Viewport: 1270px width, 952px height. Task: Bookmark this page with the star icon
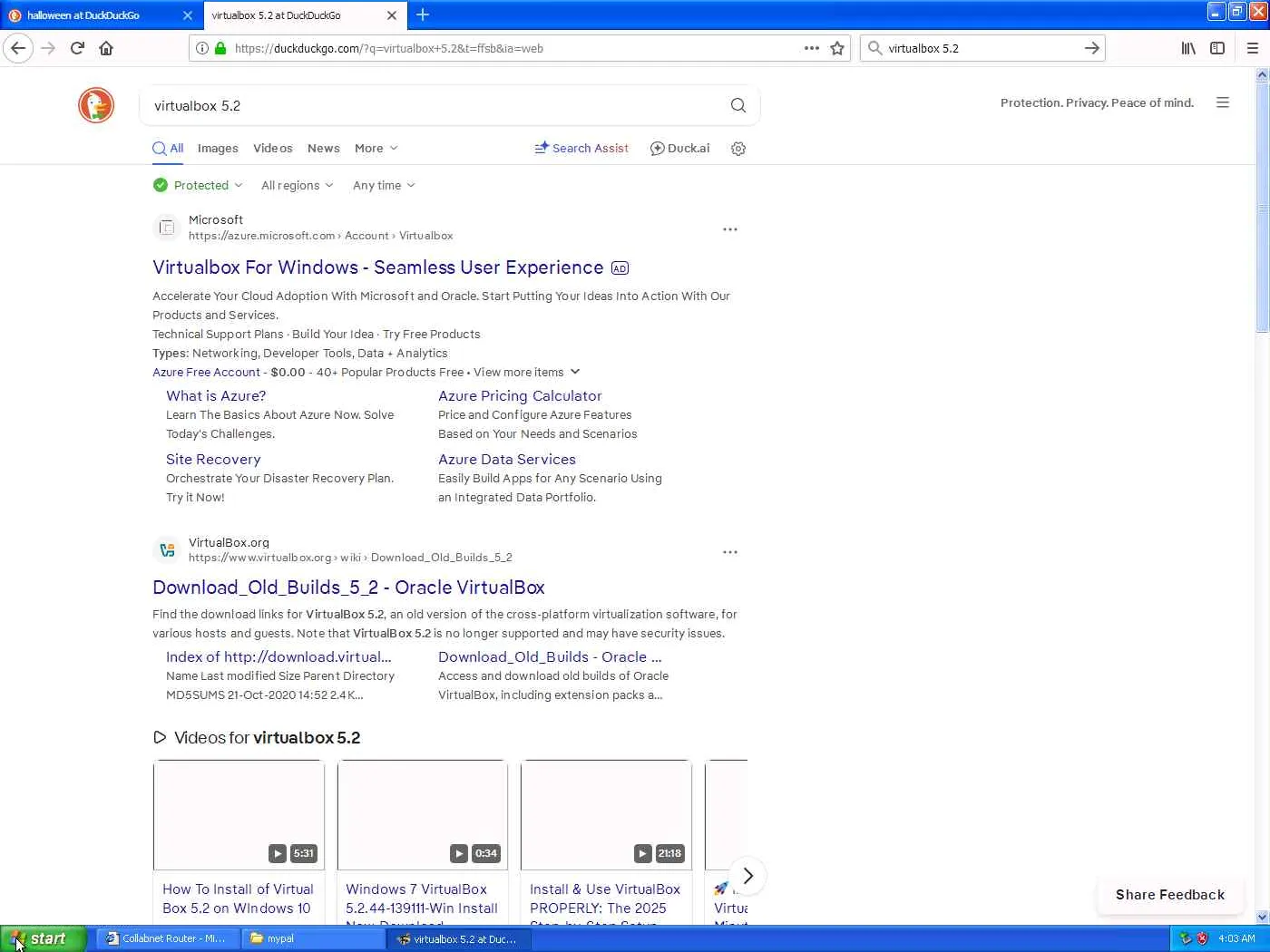tap(837, 48)
